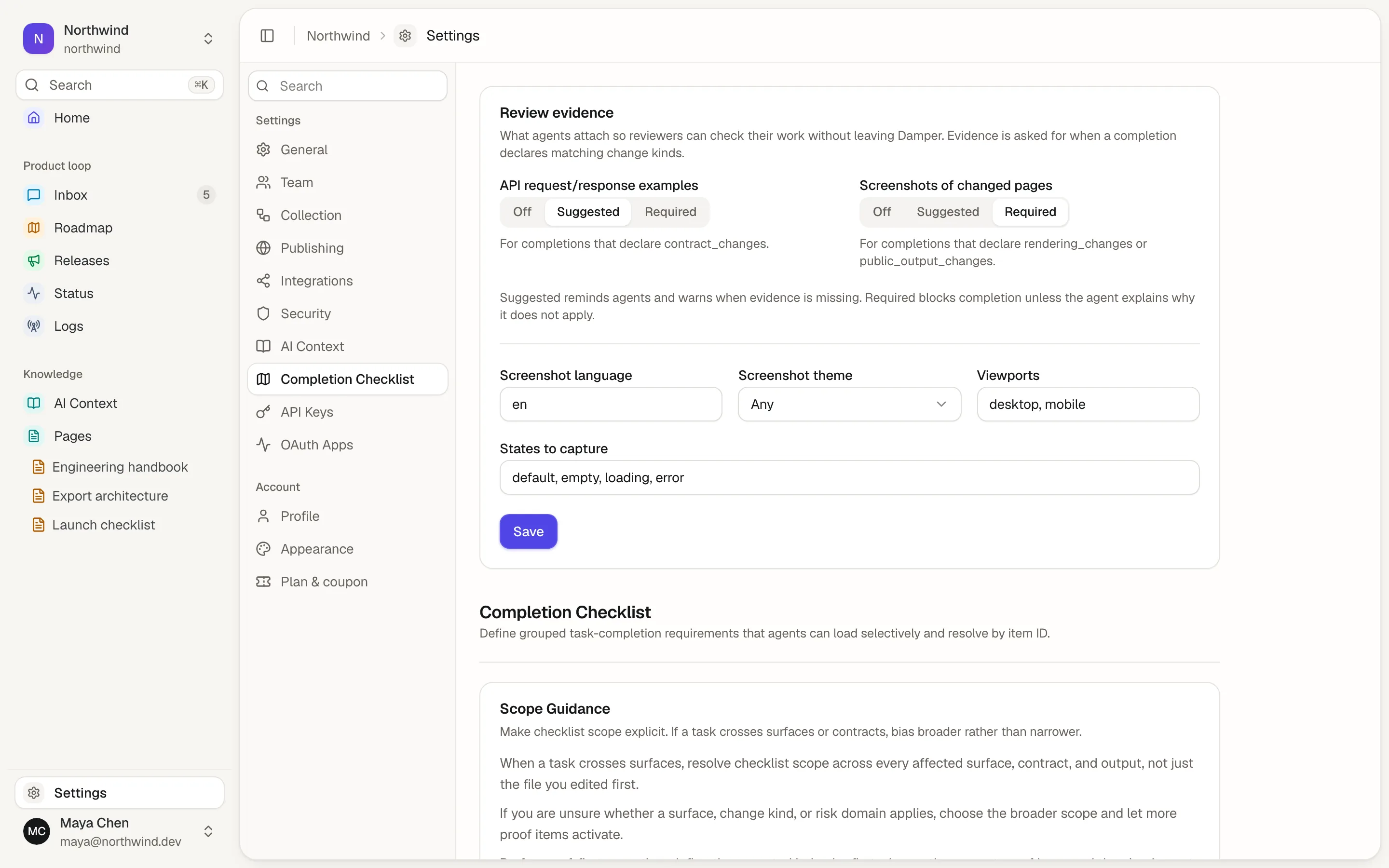1389x868 pixels.
Task: Set API examples evidence to Off
Action: [522, 212]
